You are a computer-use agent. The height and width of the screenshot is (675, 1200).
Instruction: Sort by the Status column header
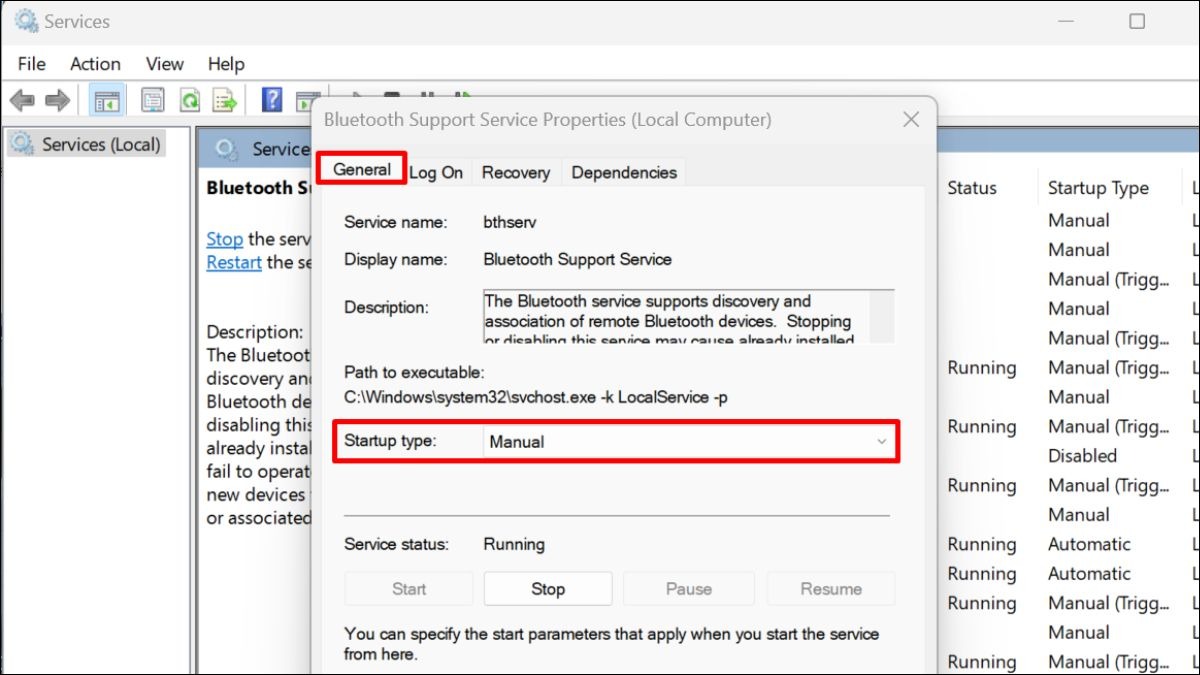click(x=972, y=188)
